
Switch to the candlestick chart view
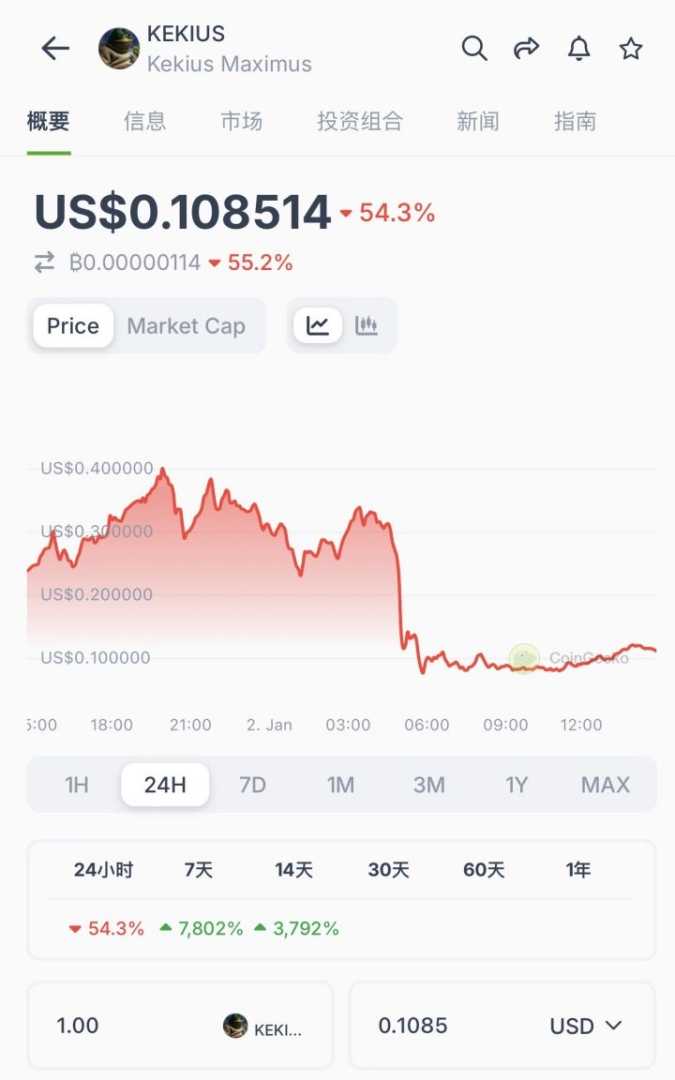(367, 325)
